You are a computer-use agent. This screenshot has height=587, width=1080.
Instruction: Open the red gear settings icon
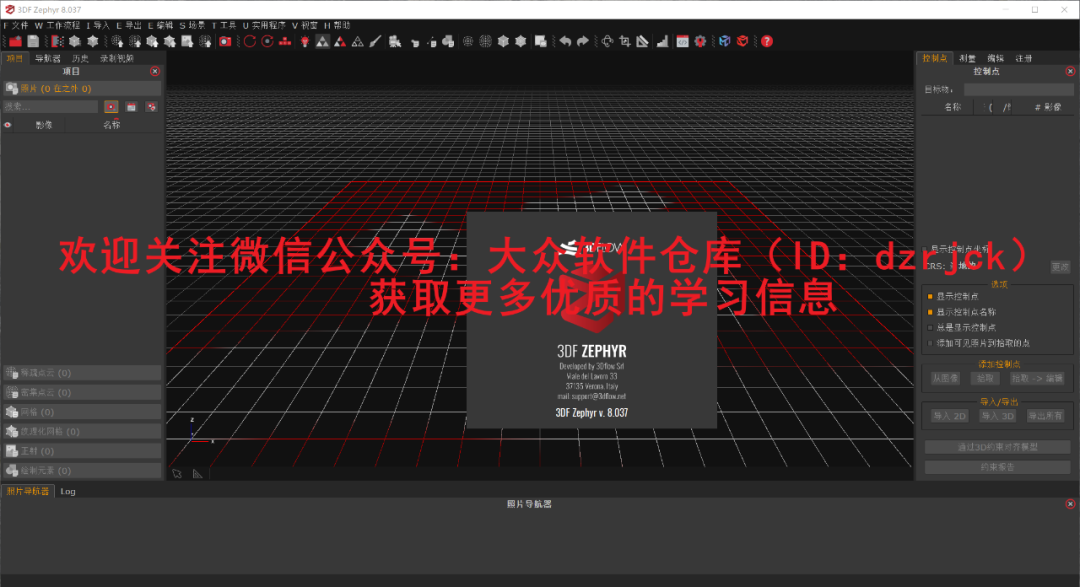[x=700, y=41]
